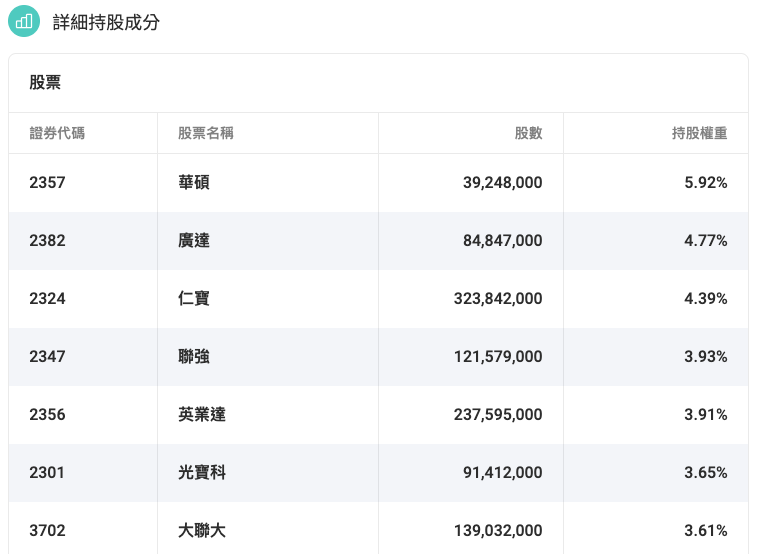Click the 5.92% weight value

point(705,182)
